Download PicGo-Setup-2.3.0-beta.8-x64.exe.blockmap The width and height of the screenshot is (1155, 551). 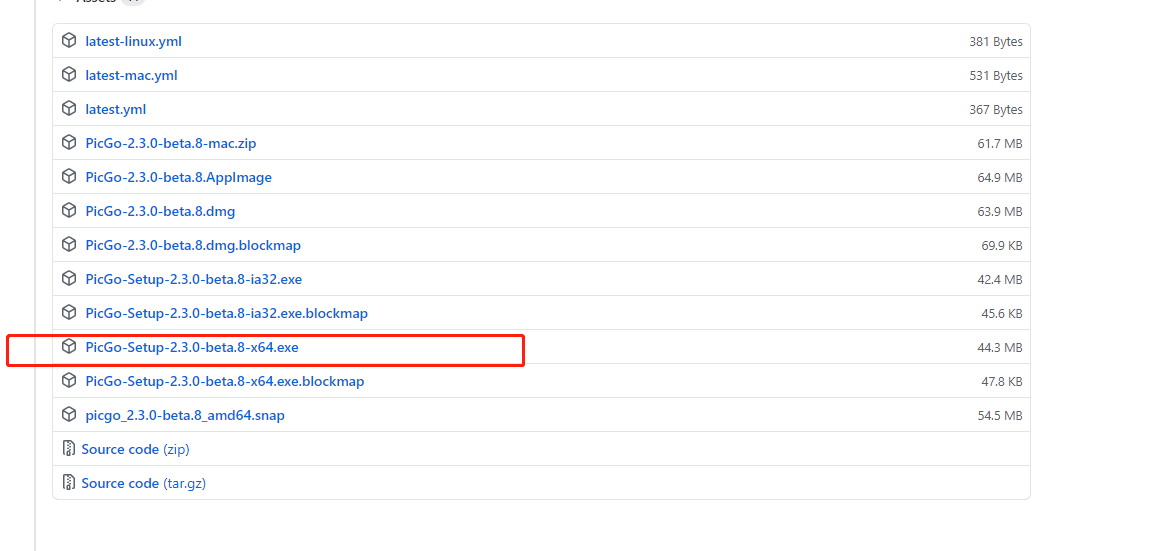click(x=225, y=382)
